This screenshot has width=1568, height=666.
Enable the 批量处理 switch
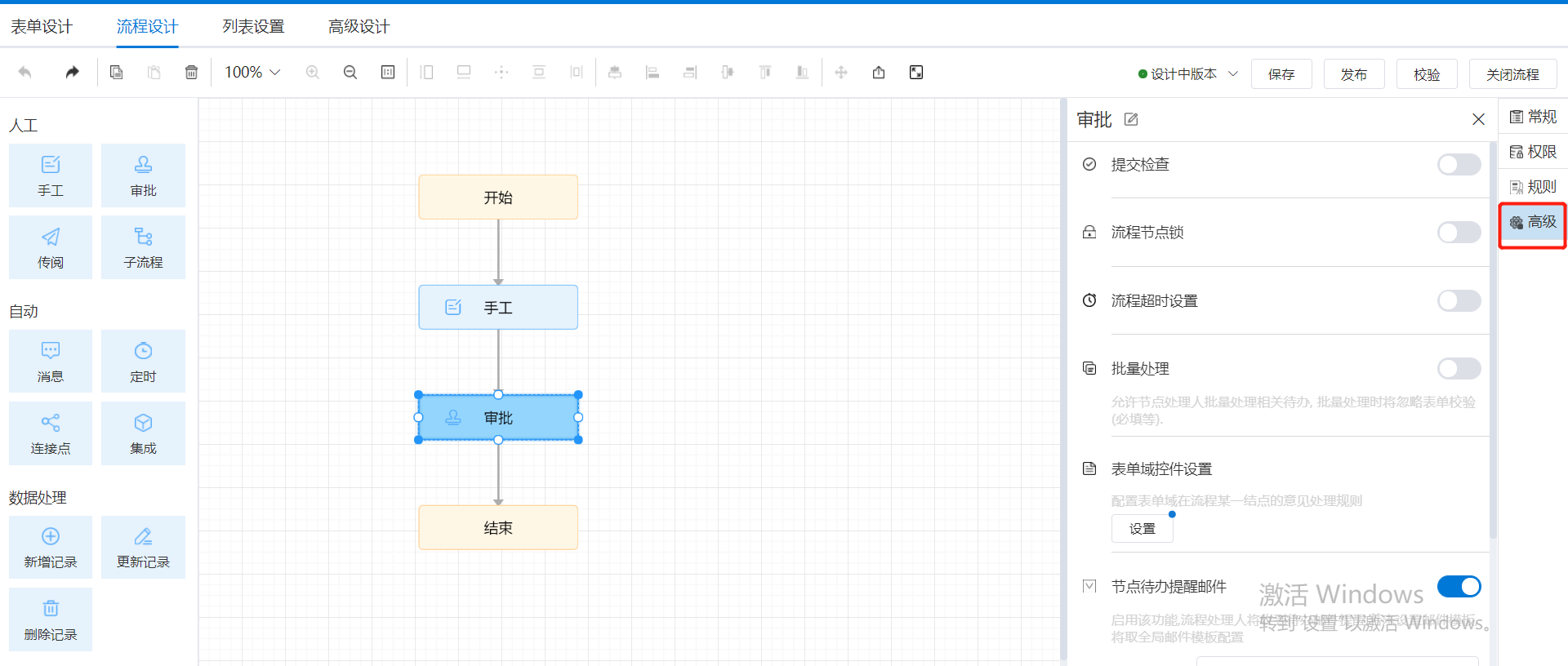[1459, 368]
